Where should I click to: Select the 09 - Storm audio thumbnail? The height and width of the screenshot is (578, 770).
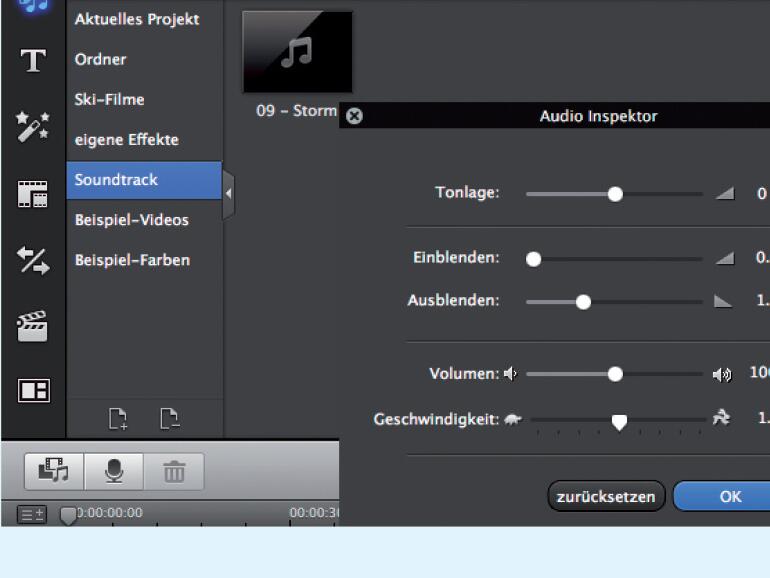[297, 52]
